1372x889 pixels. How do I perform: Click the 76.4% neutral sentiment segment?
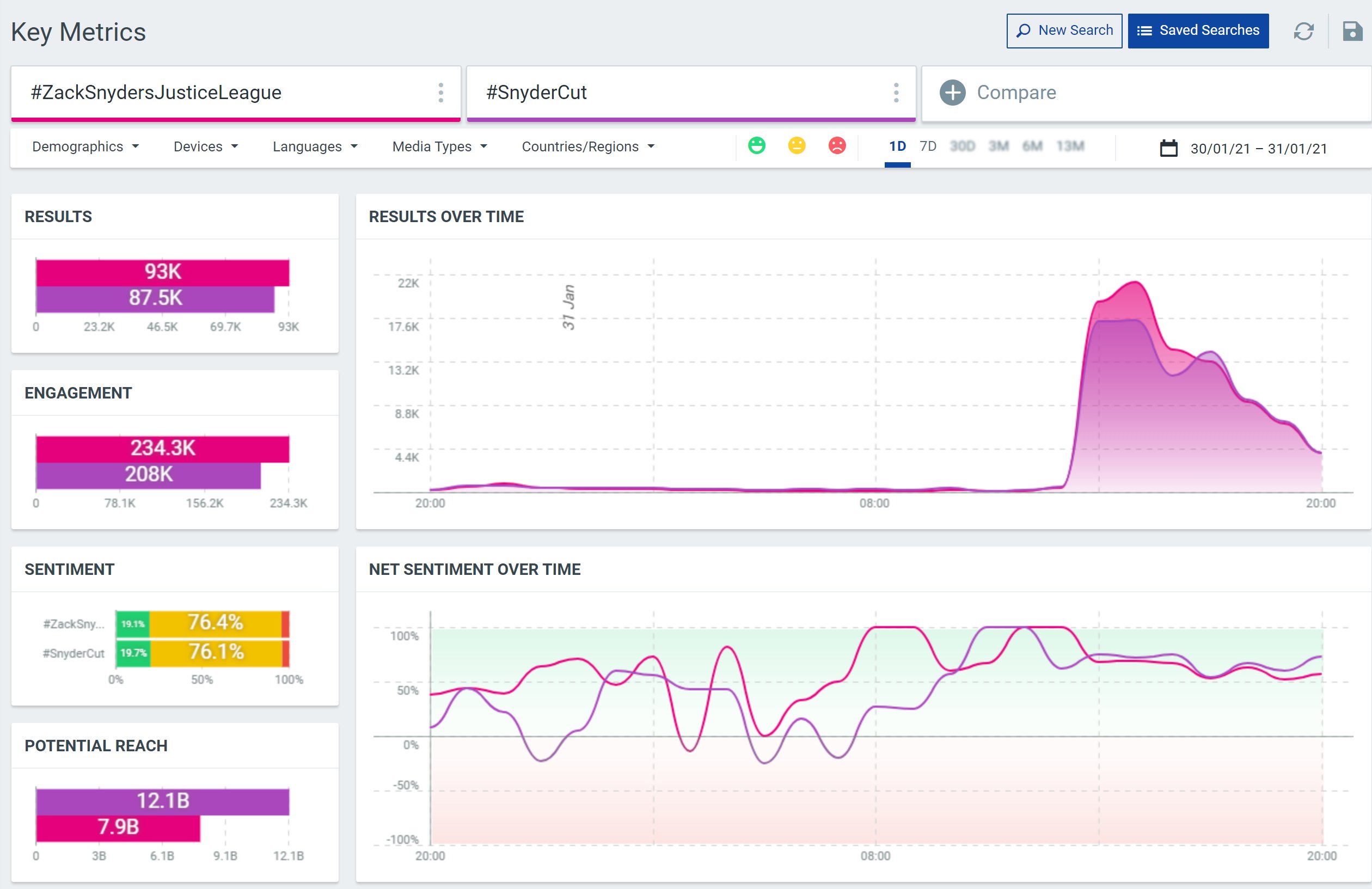(x=216, y=623)
